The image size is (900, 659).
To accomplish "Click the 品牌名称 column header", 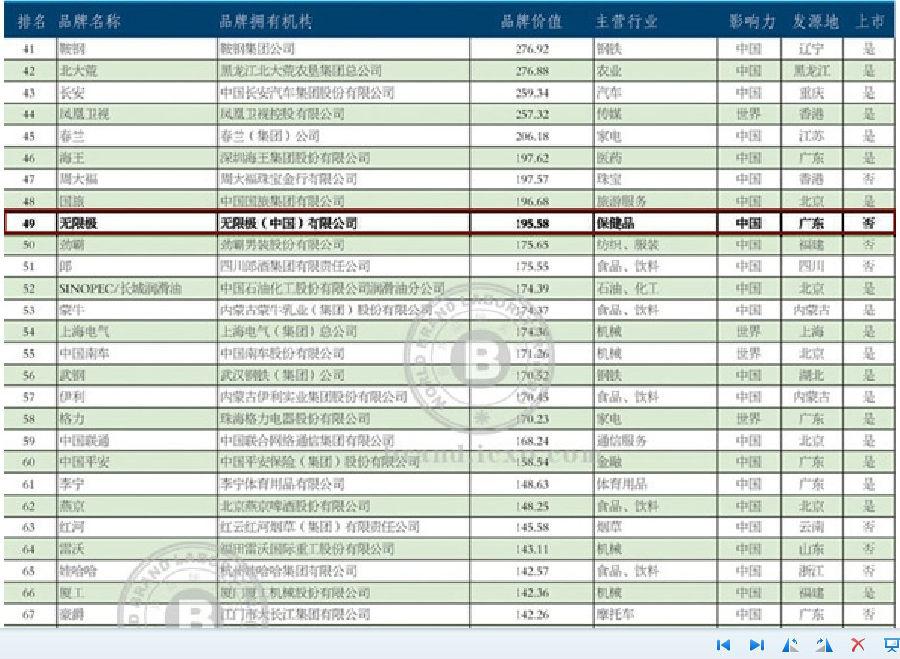I will 90,22.
